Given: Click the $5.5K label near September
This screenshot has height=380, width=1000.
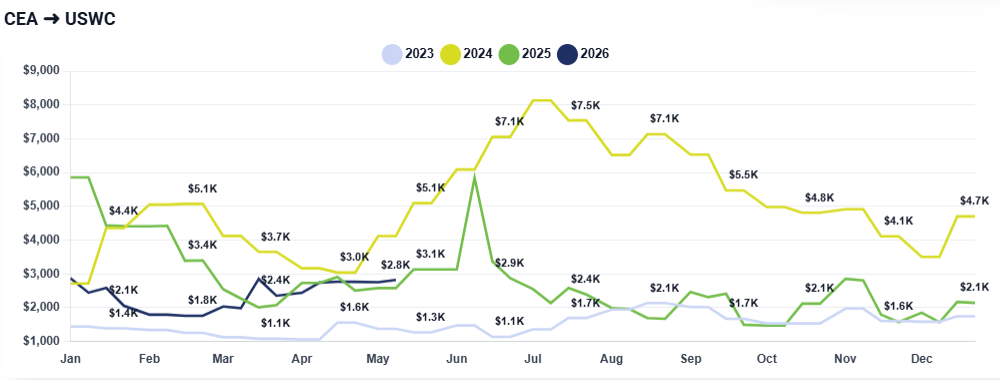Looking at the screenshot, I should [744, 175].
